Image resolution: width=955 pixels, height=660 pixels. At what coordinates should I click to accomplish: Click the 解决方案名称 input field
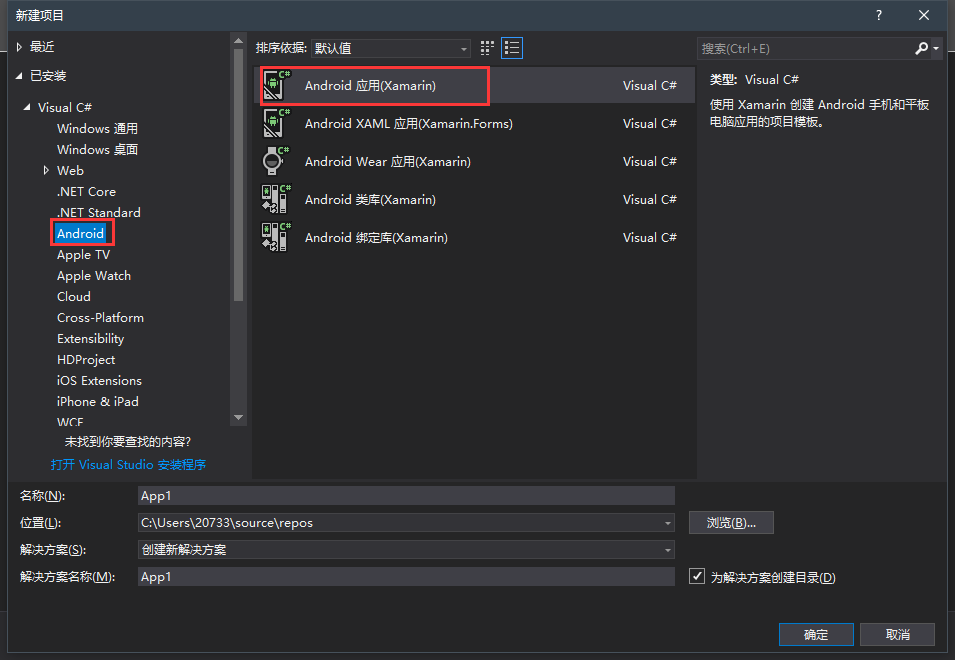pos(406,577)
